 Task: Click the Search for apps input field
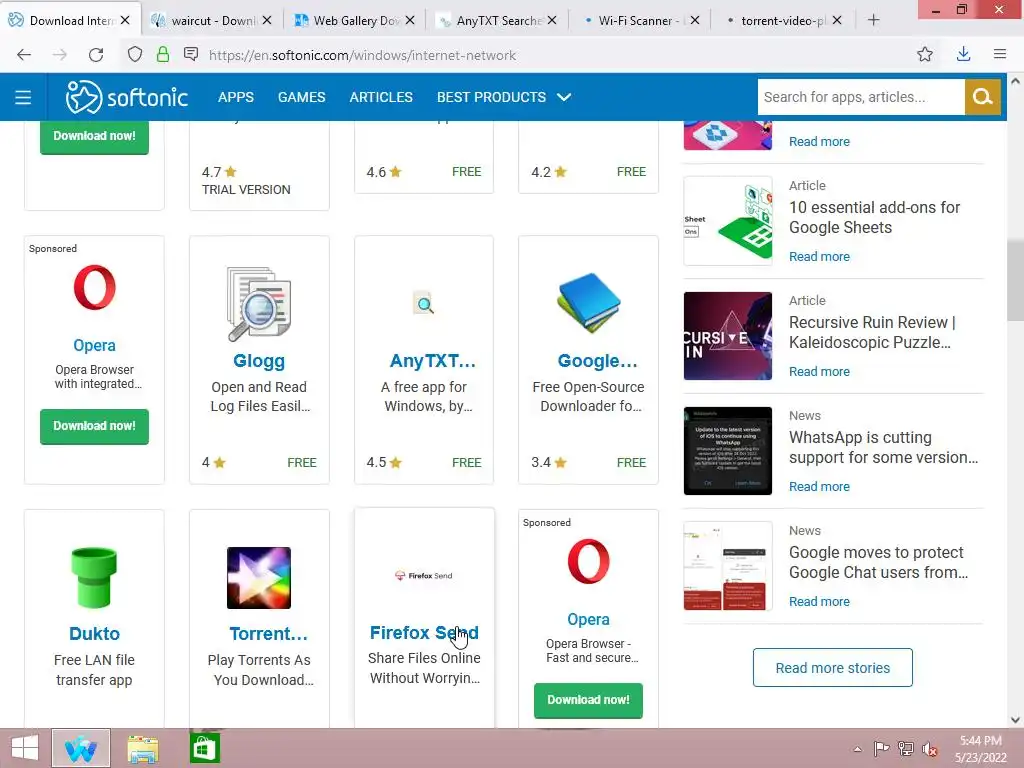click(x=861, y=97)
